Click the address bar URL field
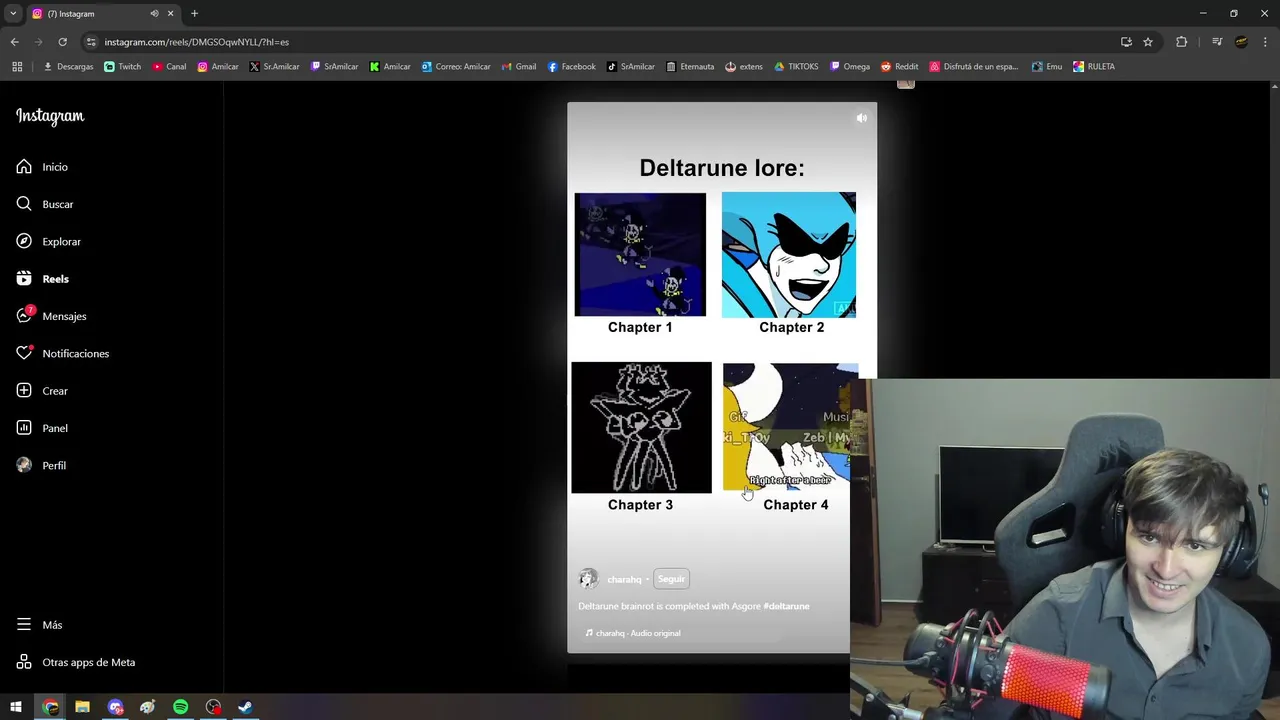This screenshot has width=1280, height=720. [600, 42]
